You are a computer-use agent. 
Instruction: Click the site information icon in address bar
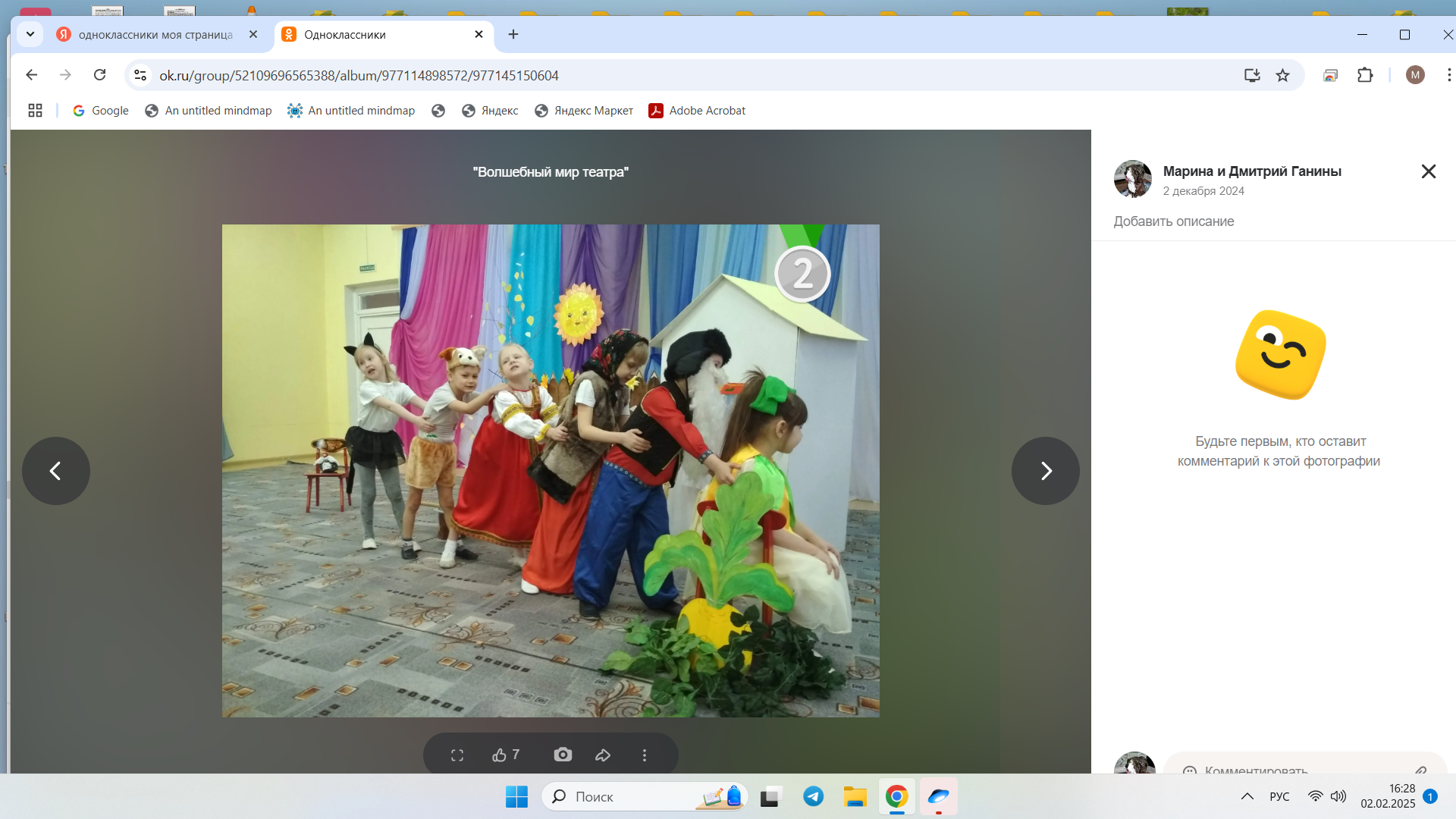pos(140,75)
